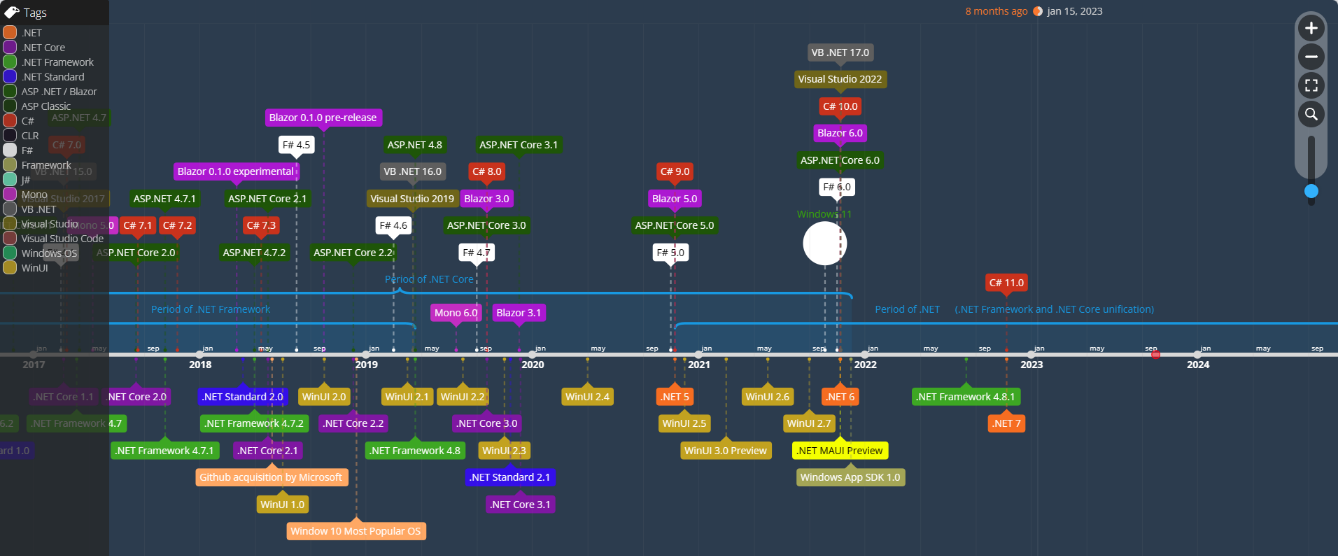Open the ASP.NET 4.8 event
This screenshot has height=556, width=1338.
click(x=415, y=144)
